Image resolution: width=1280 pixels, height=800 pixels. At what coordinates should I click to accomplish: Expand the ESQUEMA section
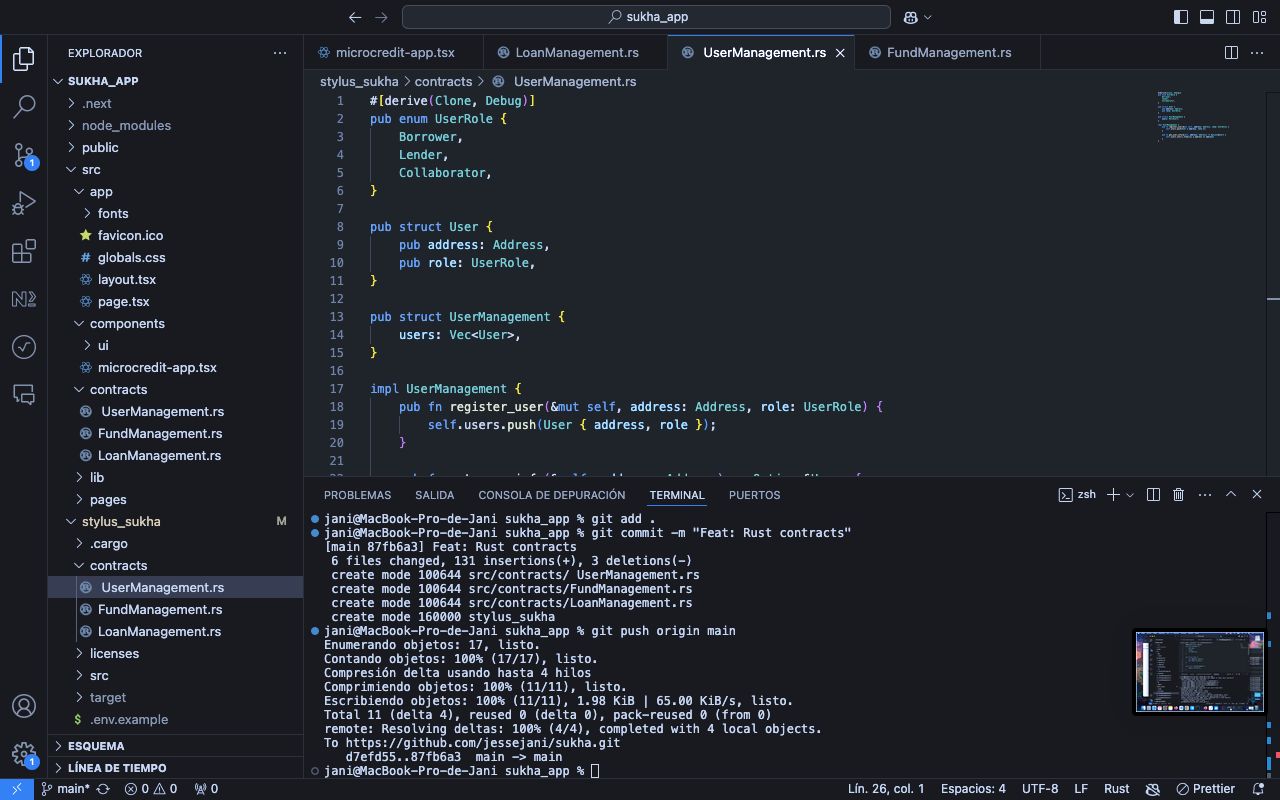click(x=175, y=746)
